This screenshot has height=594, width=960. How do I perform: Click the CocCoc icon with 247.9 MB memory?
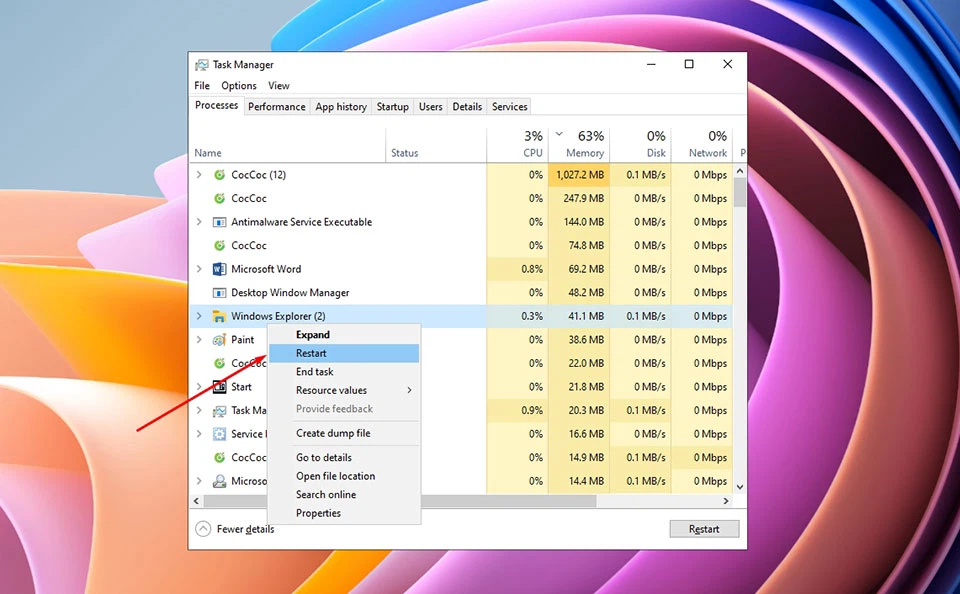(x=219, y=198)
